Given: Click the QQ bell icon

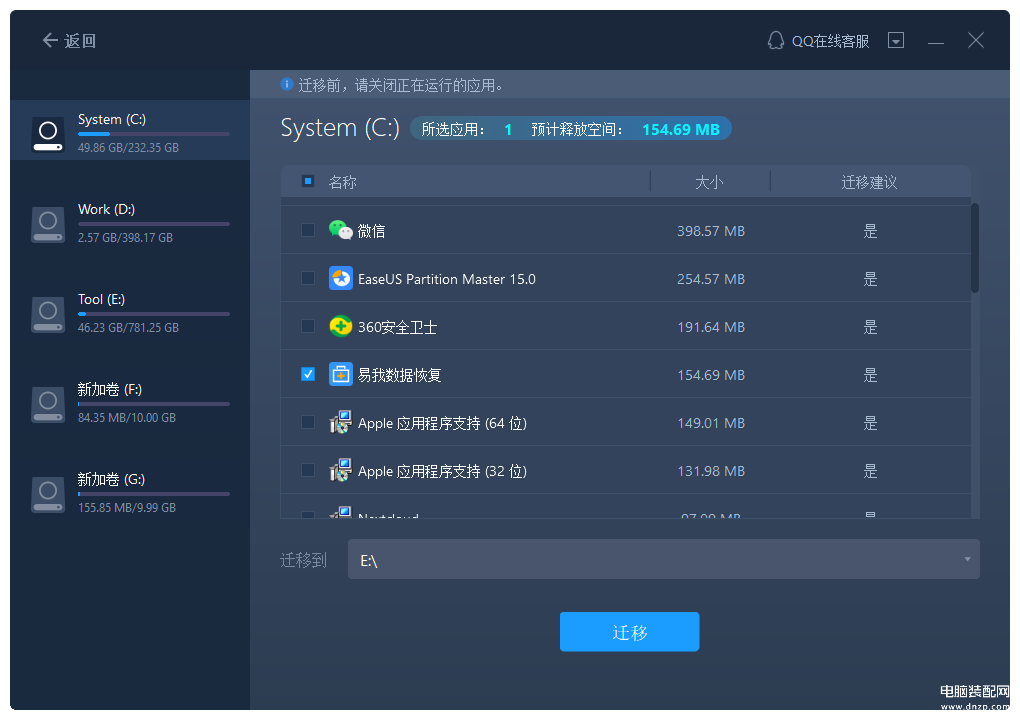Looking at the screenshot, I should coord(775,40).
